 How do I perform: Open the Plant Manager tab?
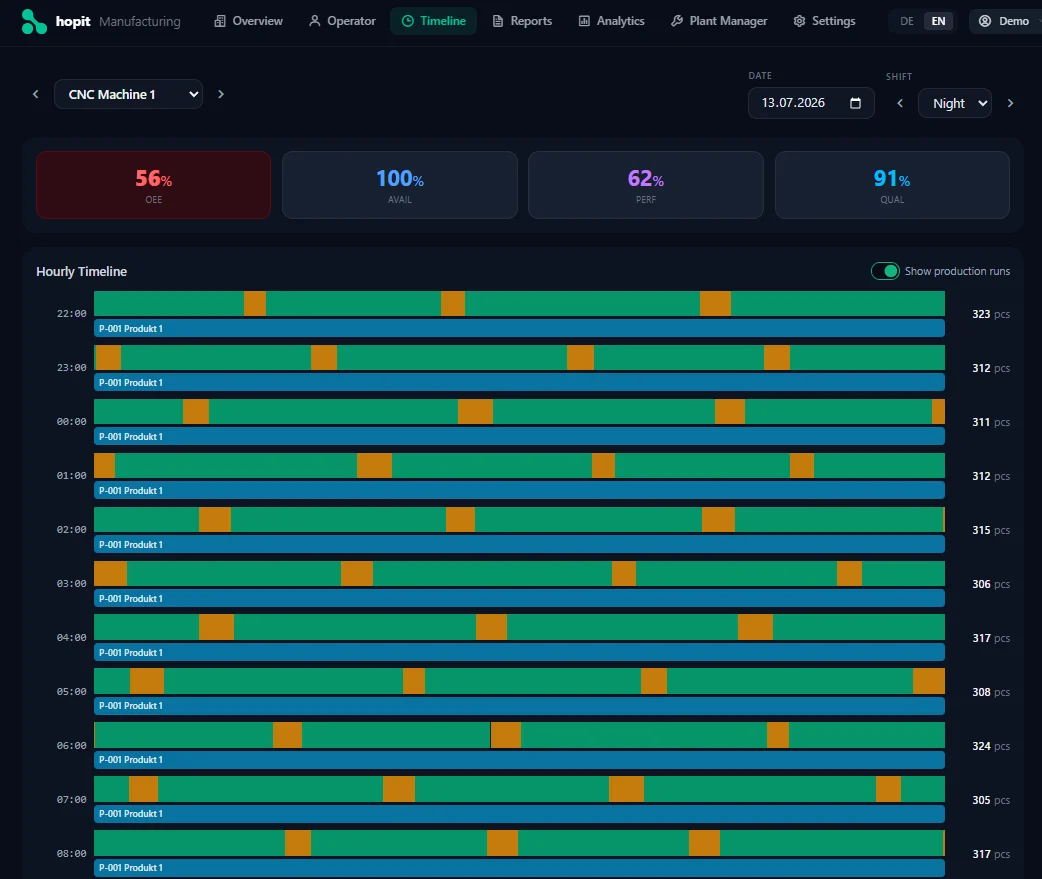[719, 21]
